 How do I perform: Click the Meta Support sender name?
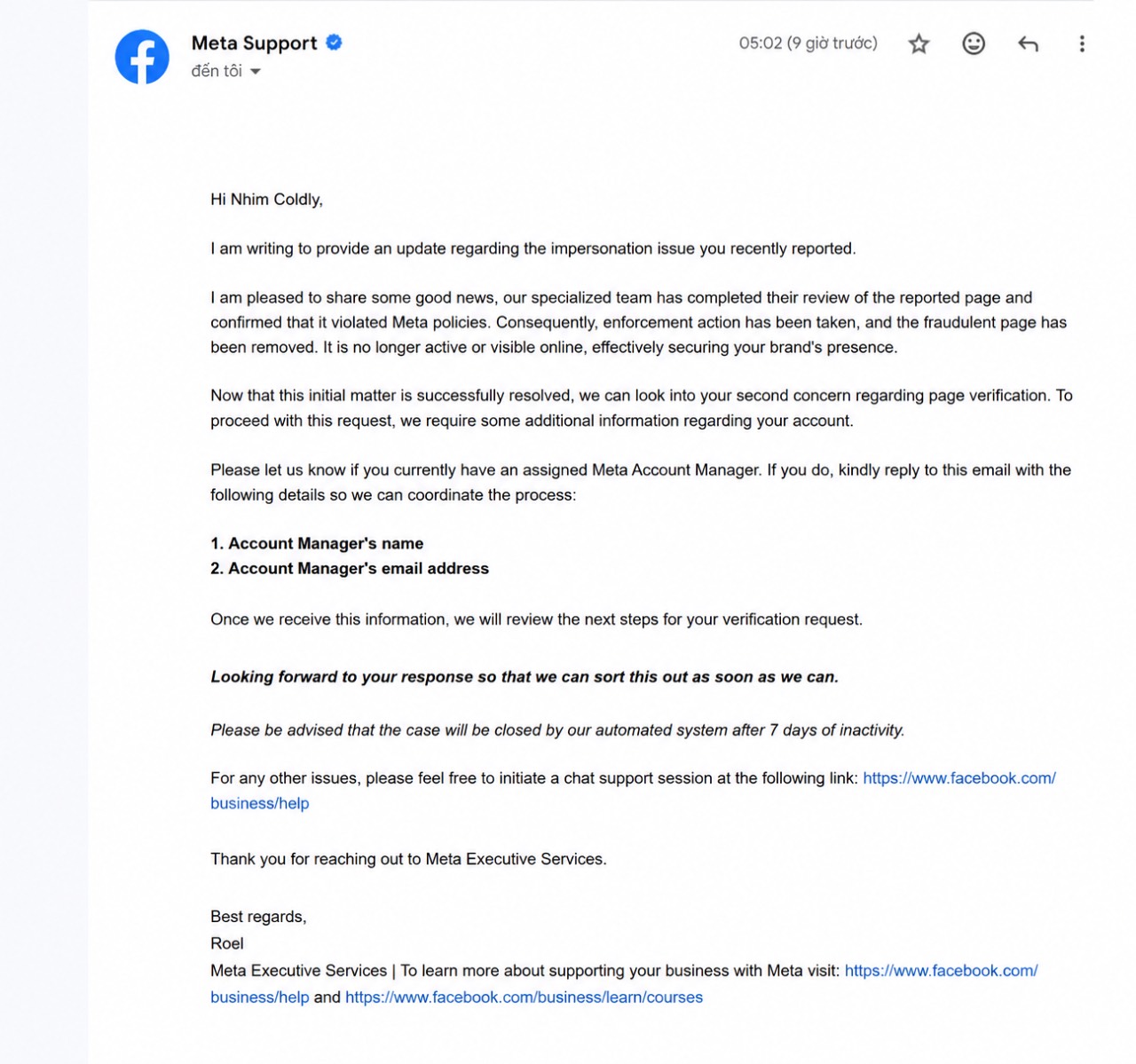click(x=254, y=43)
